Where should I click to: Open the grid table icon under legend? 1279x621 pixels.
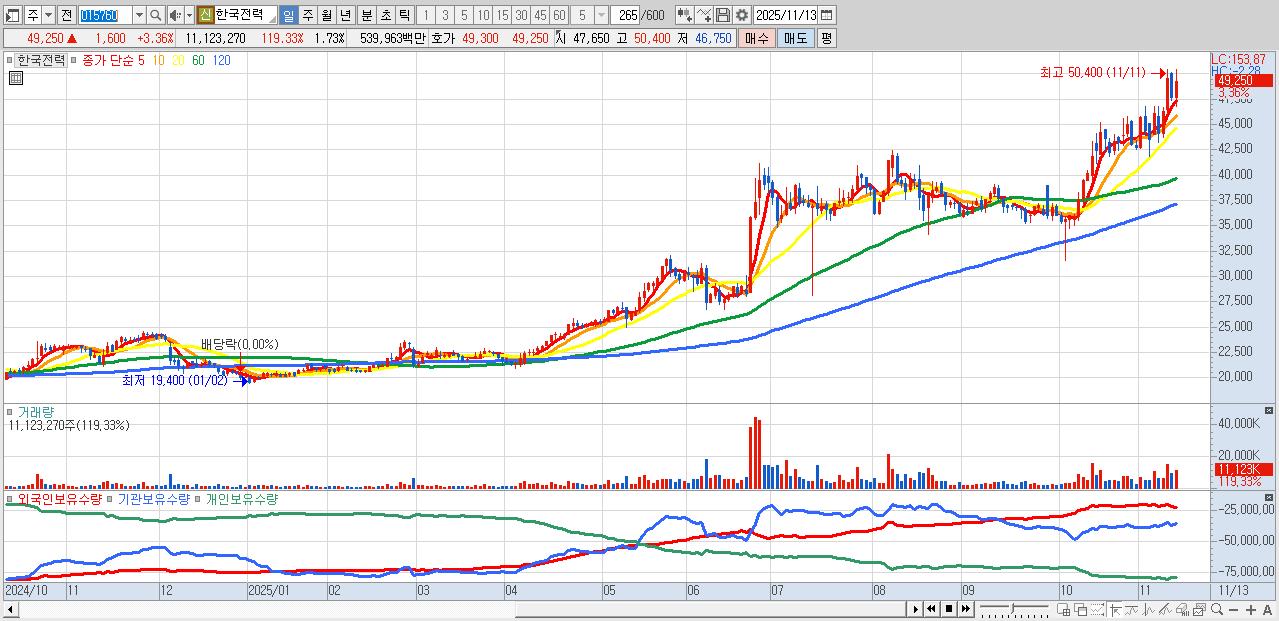click(15, 78)
